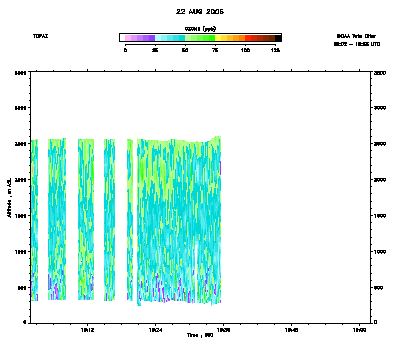The height and width of the screenshot is (360, 400).
Task: Select the black swatch at colorbar end
Action: (278, 38)
